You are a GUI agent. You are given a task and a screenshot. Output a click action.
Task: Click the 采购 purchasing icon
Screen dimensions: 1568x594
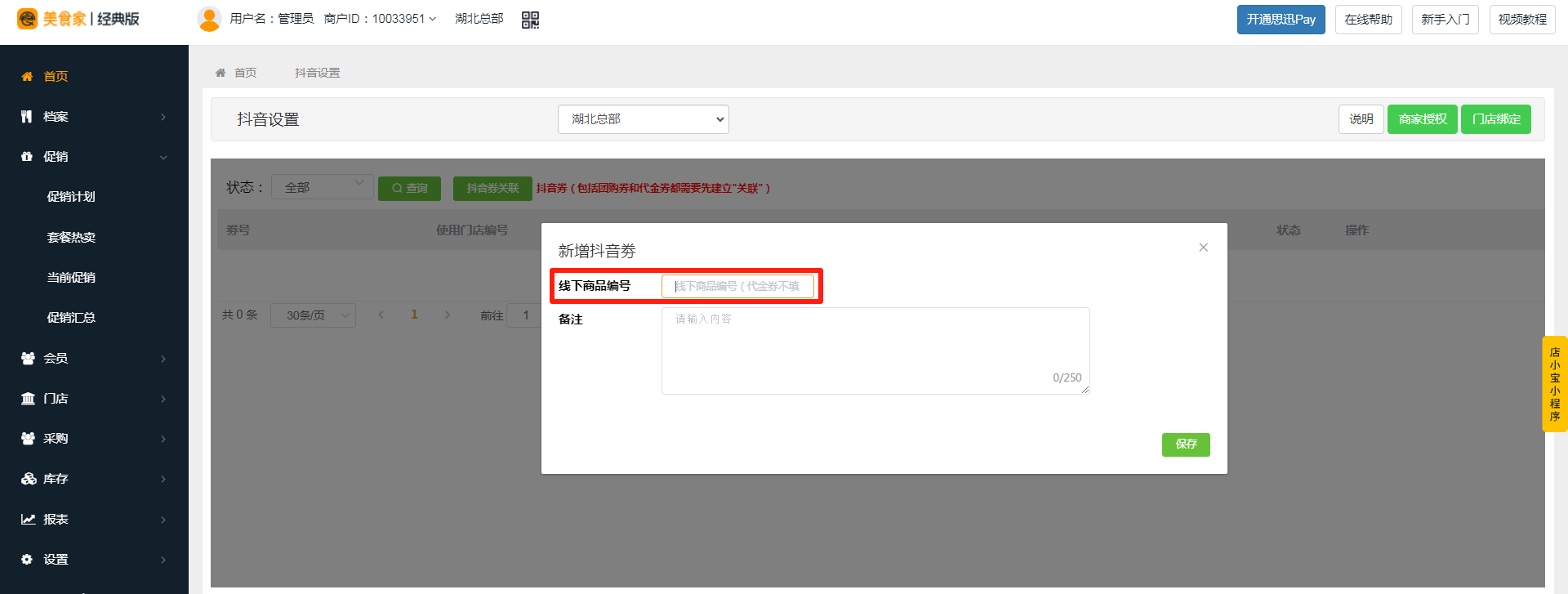click(28, 439)
